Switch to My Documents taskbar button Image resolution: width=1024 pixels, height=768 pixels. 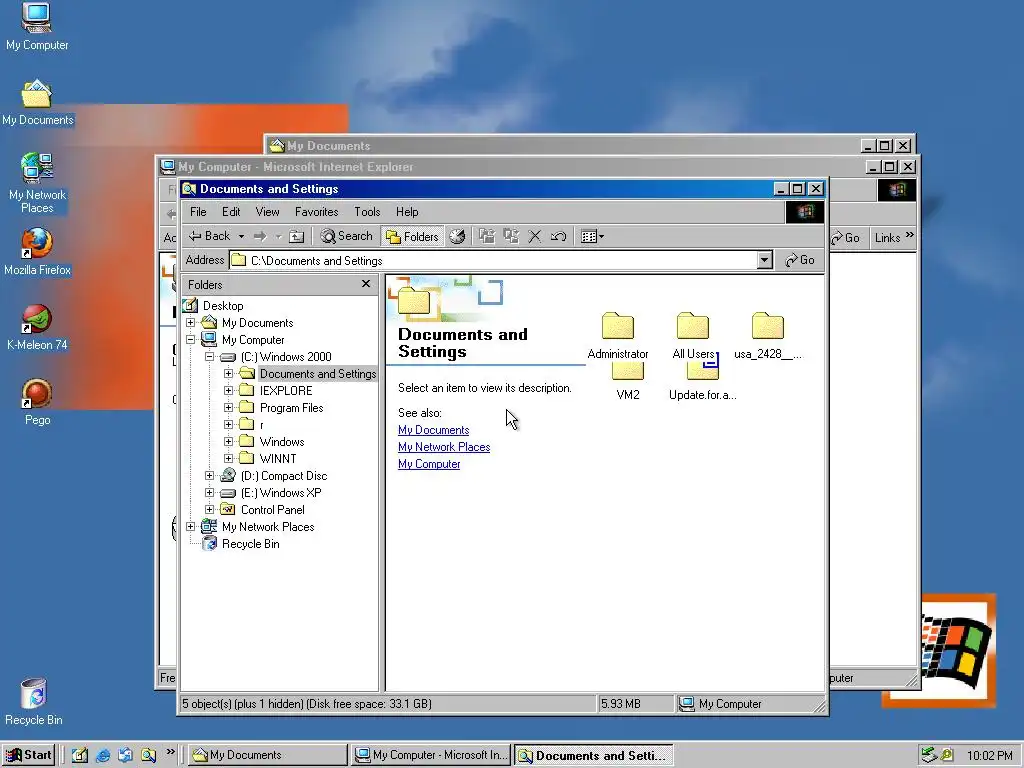click(x=268, y=755)
